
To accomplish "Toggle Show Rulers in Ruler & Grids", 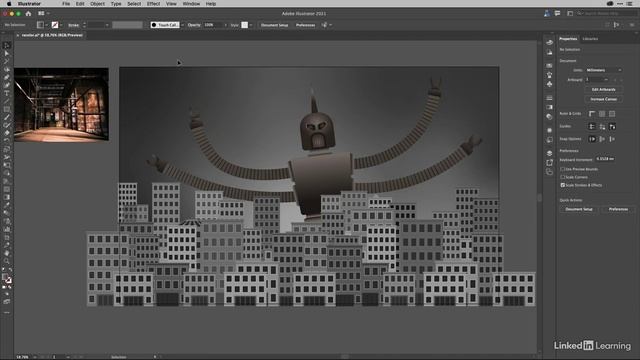I will click(x=592, y=114).
